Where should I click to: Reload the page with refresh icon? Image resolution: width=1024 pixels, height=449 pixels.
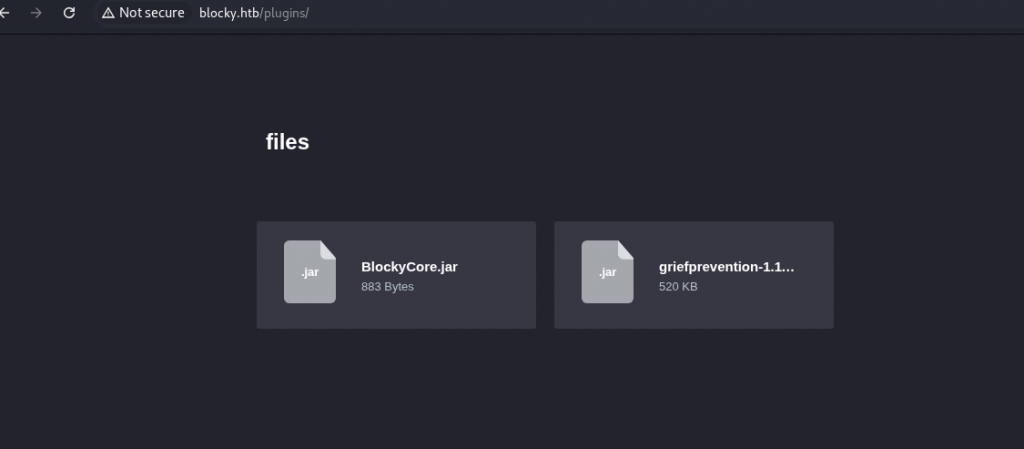coord(69,12)
